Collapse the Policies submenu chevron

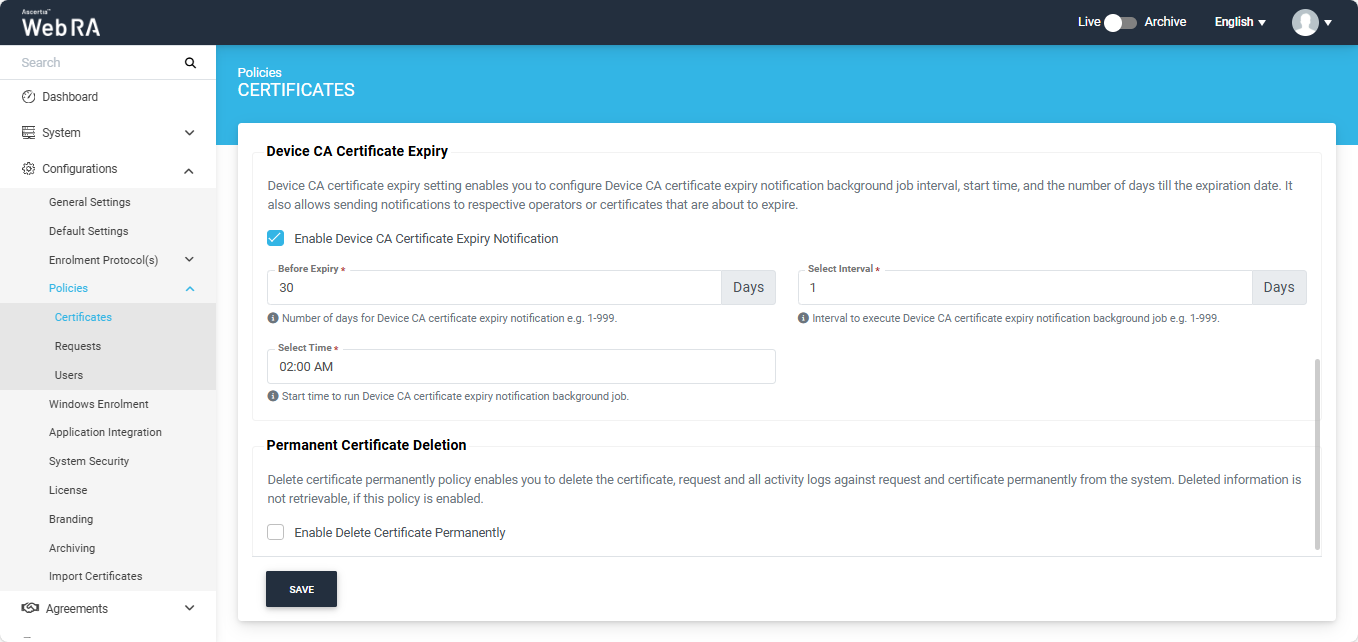(x=189, y=289)
